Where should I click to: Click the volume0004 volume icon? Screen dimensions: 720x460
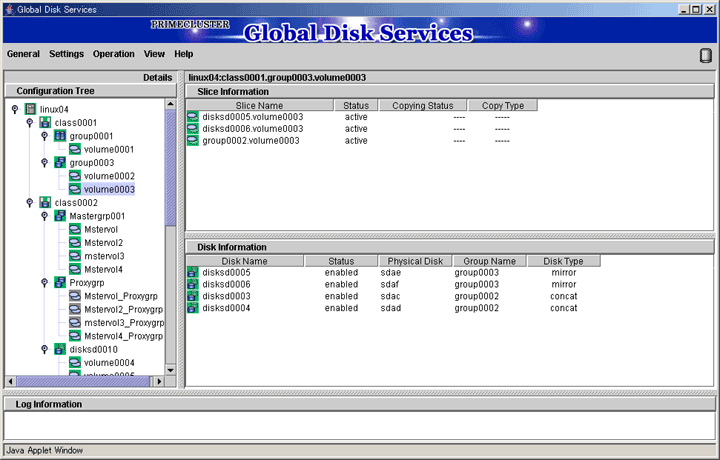coord(75,362)
